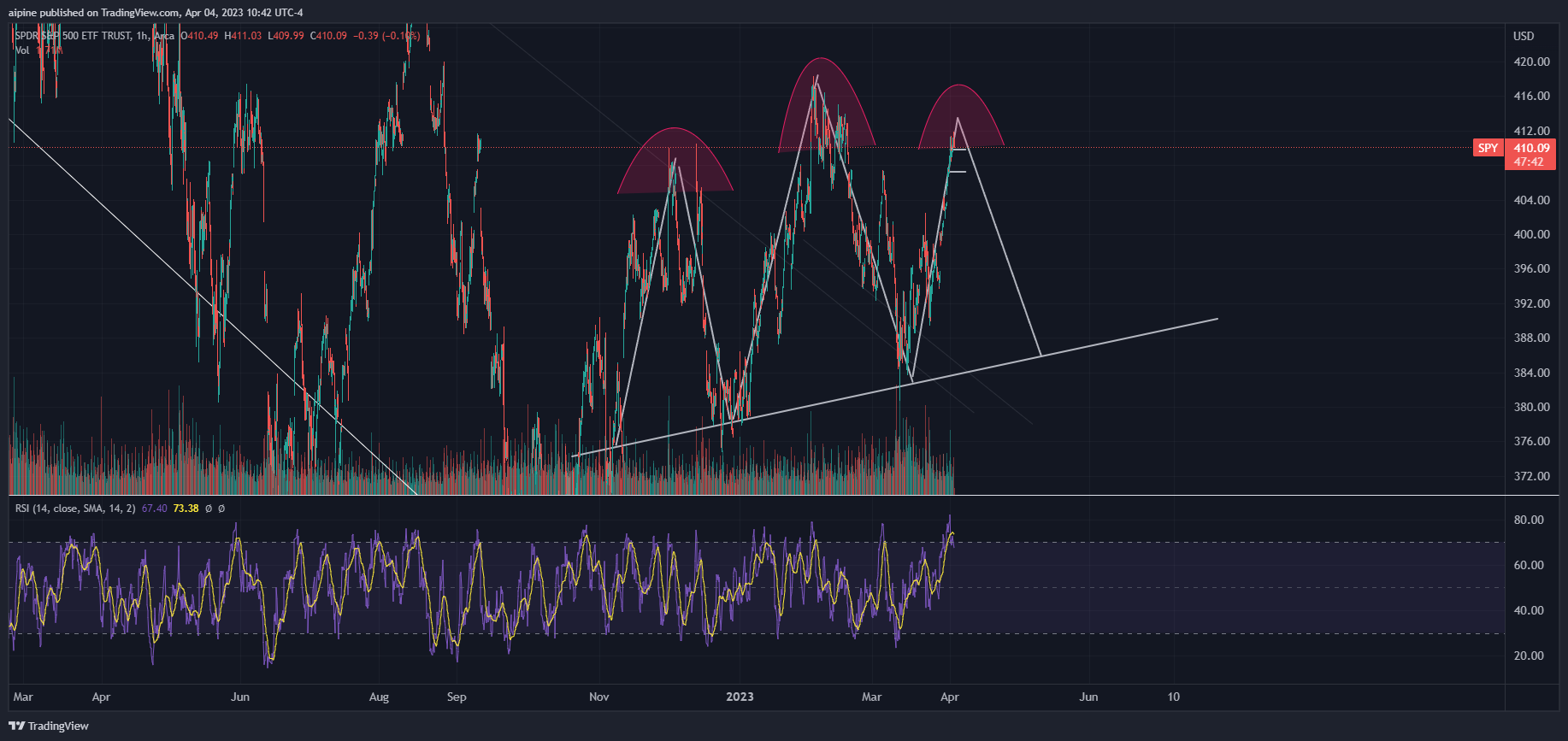Click the RSI value 67.40
The image size is (1568, 741).
pyautogui.click(x=155, y=509)
